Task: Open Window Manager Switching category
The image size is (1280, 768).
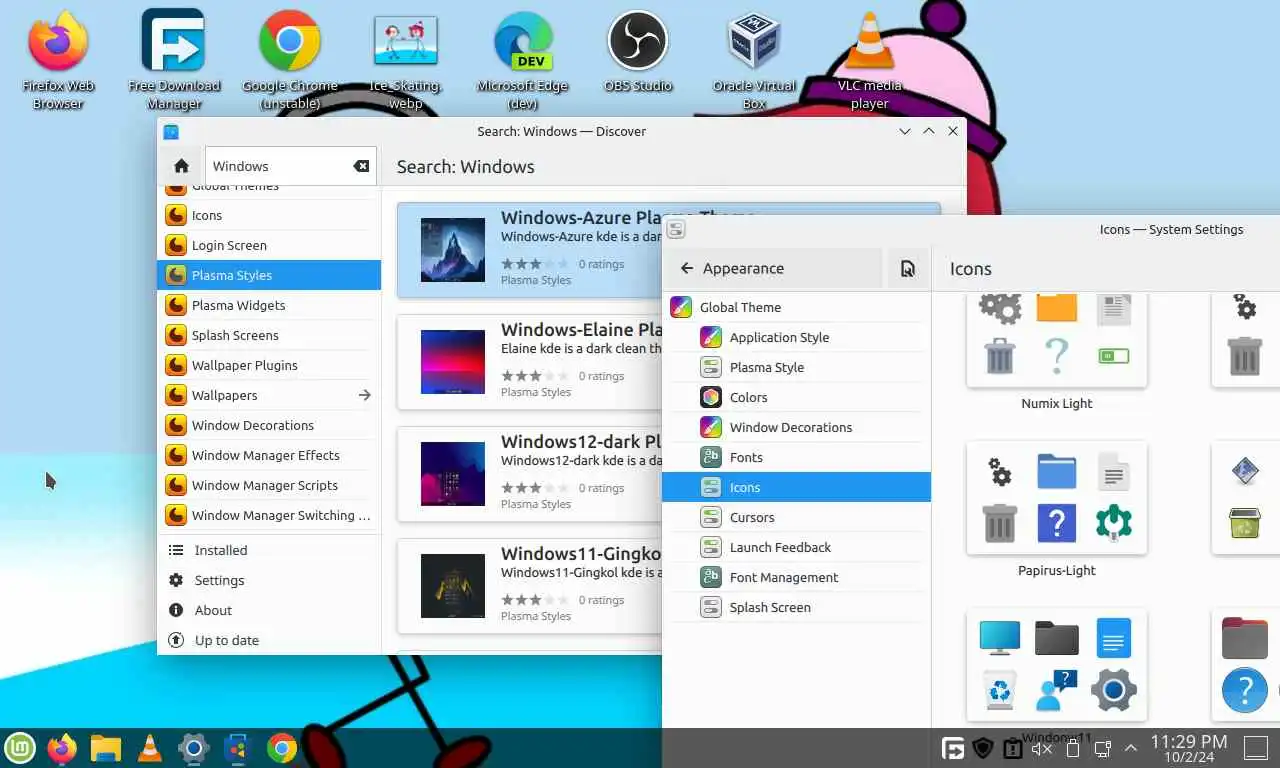Action: coord(269,515)
